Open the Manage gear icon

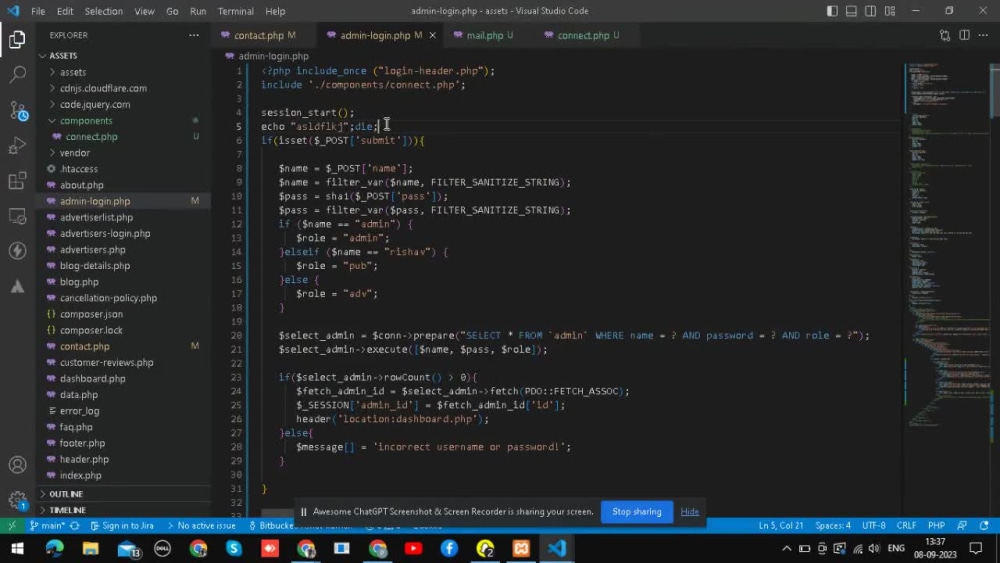coord(17,500)
